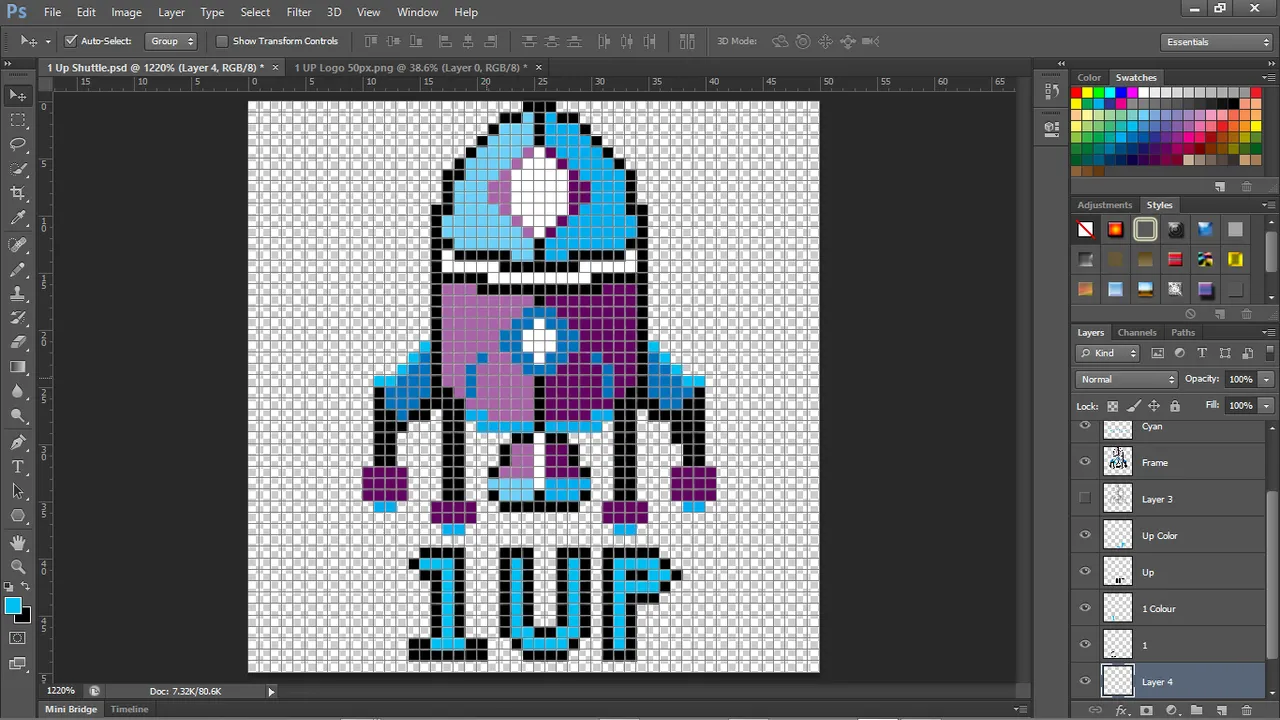The height and width of the screenshot is (720, 1280).
Task: Select the Eraser tool
Action: [18, 343]
